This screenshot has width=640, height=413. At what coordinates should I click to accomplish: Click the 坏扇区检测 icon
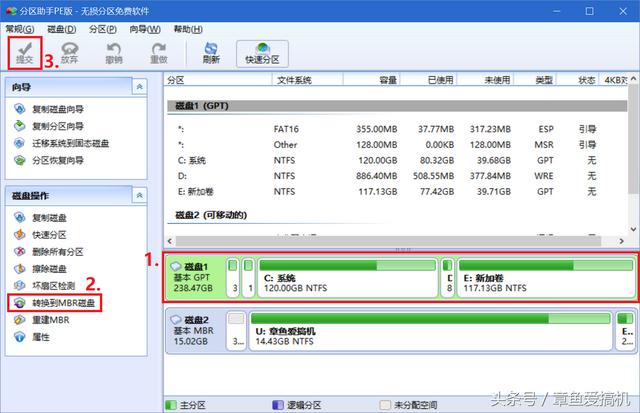coord(20,286)
